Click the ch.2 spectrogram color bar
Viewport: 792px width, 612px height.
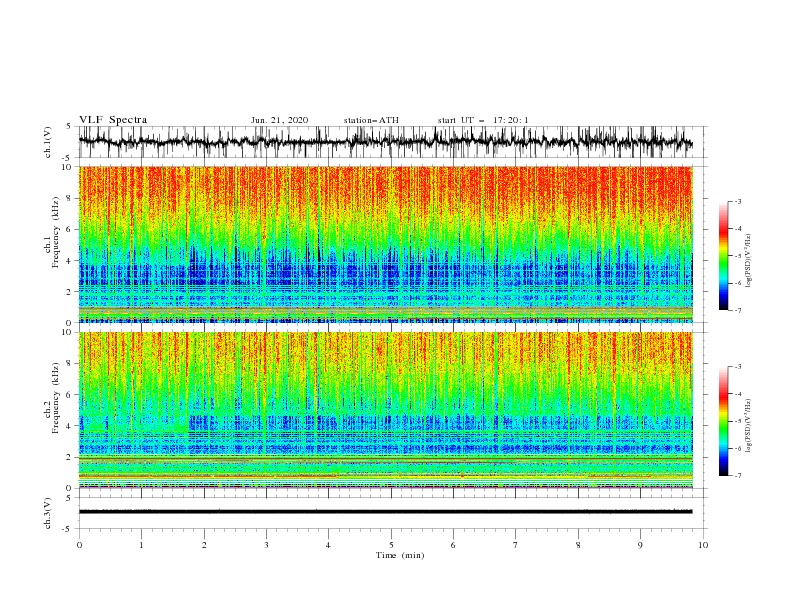723,421
